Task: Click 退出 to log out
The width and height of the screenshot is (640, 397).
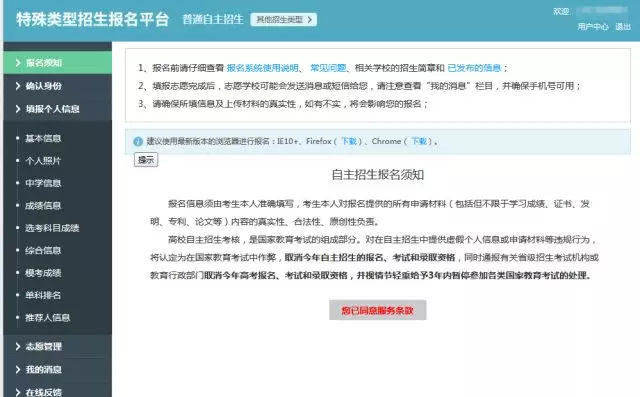Action: 623,27
